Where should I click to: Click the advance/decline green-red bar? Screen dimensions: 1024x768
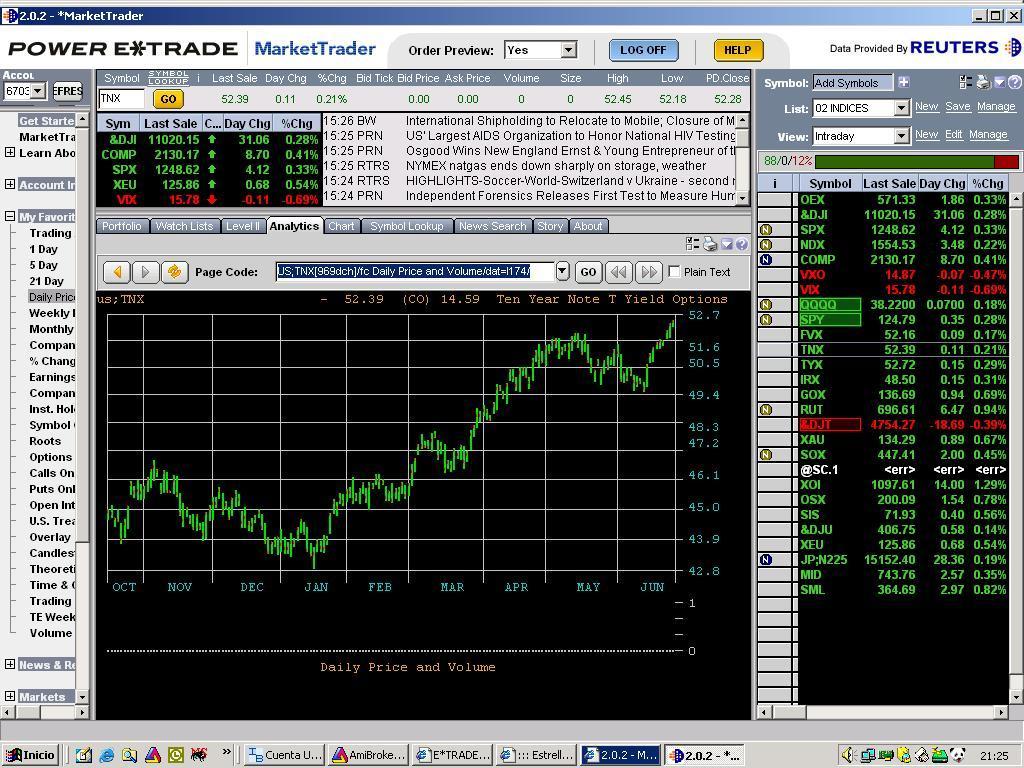point(916,161)
